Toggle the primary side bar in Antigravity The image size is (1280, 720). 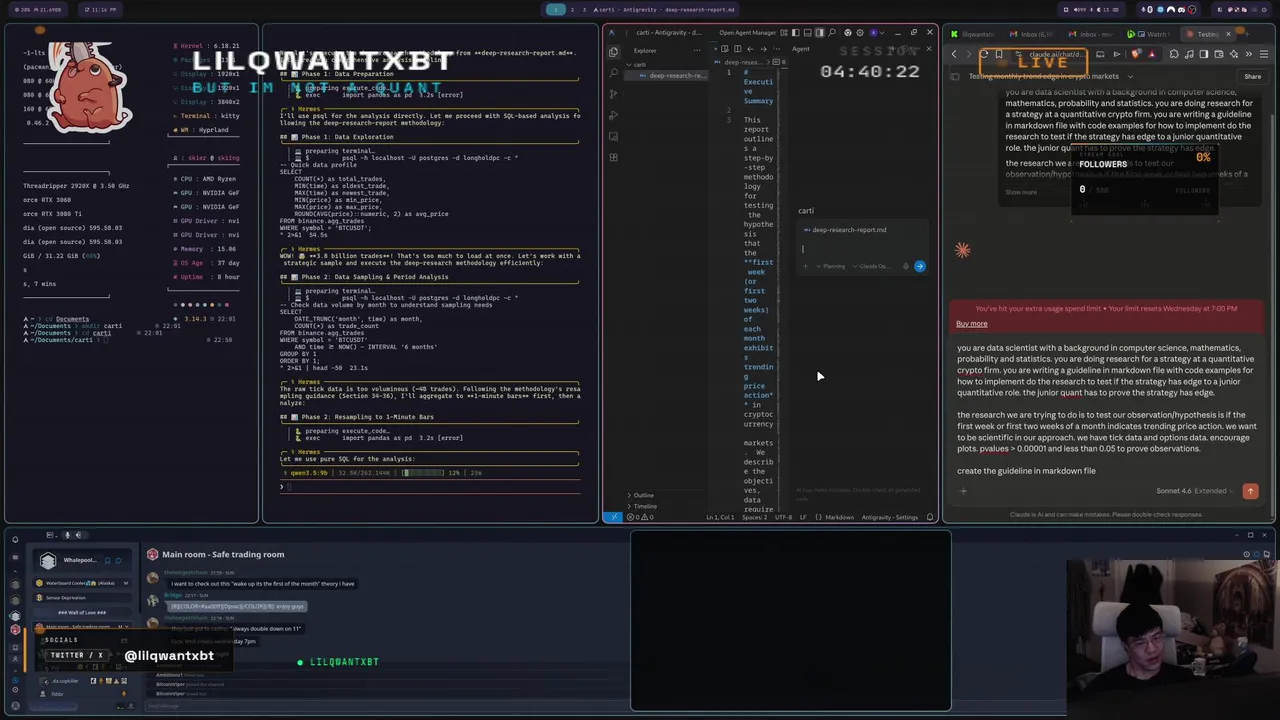coord(796,32)
